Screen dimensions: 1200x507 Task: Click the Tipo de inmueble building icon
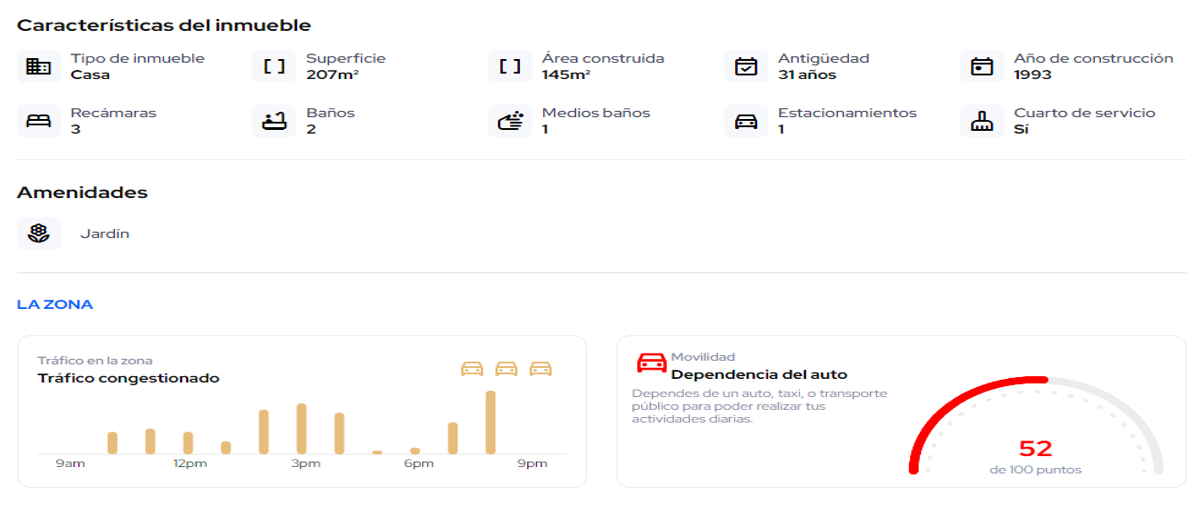[39, 67]
